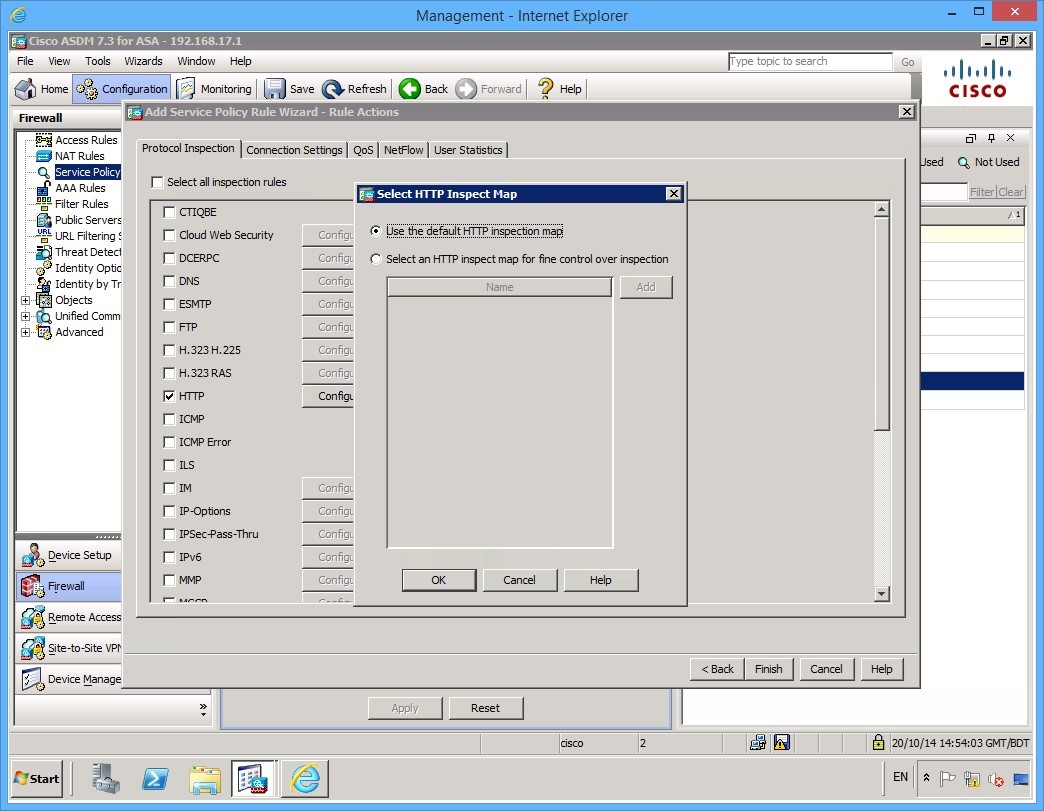Click the Finish button in the wizard

pyautogui.click(x=768, y=668)
